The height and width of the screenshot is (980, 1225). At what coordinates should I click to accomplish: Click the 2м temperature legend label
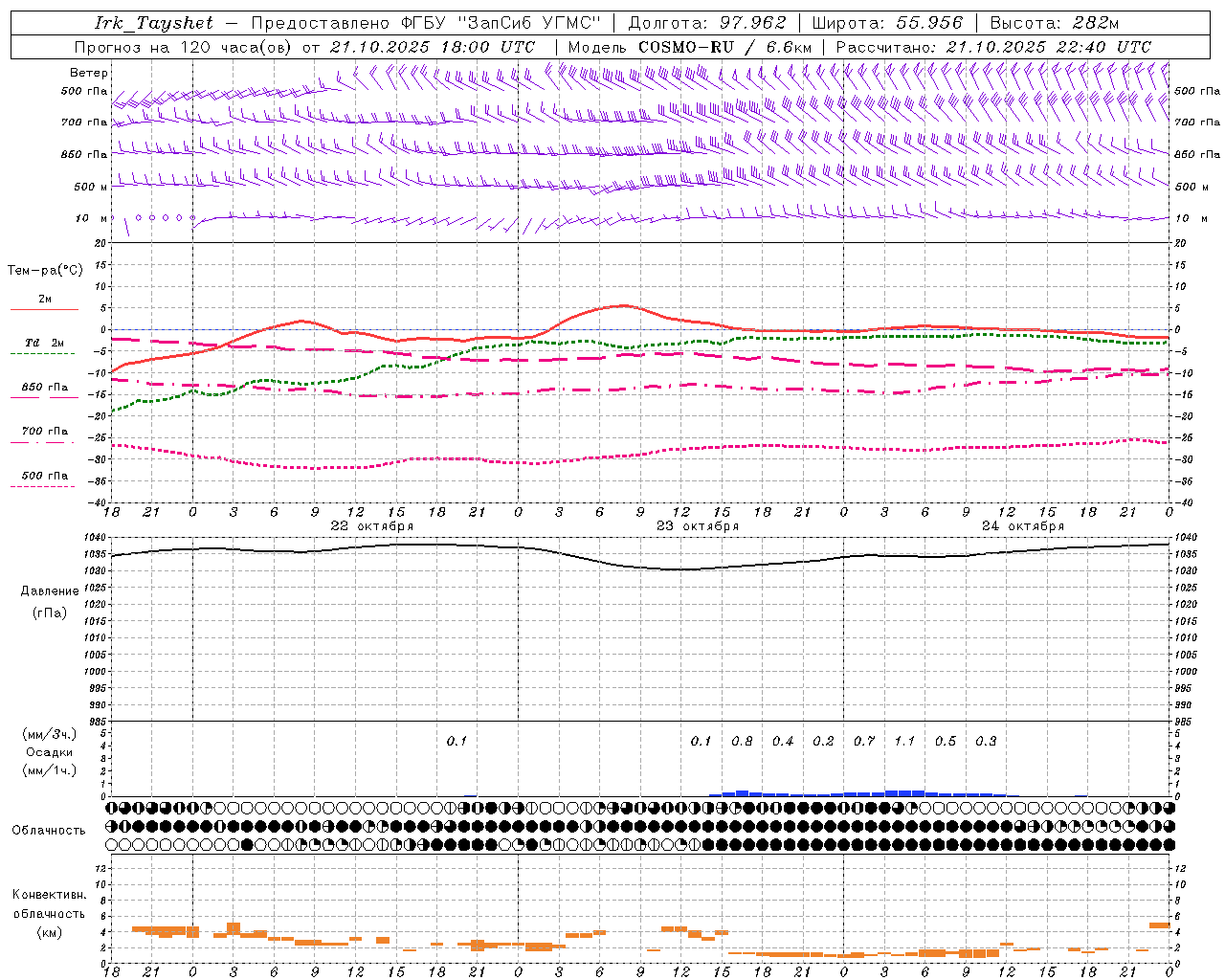(x=45, y=299)
